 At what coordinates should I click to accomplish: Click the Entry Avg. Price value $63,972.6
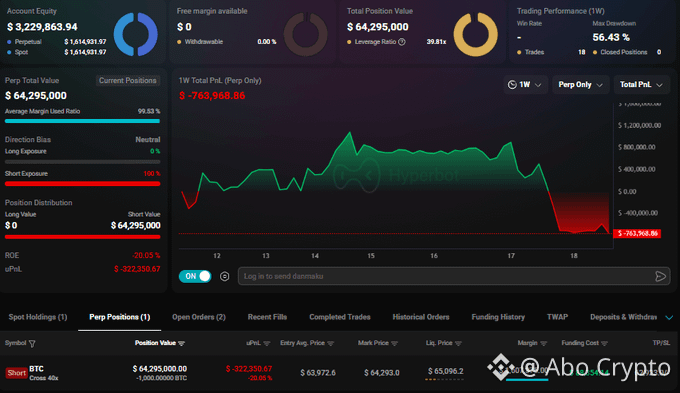(318, 373)
